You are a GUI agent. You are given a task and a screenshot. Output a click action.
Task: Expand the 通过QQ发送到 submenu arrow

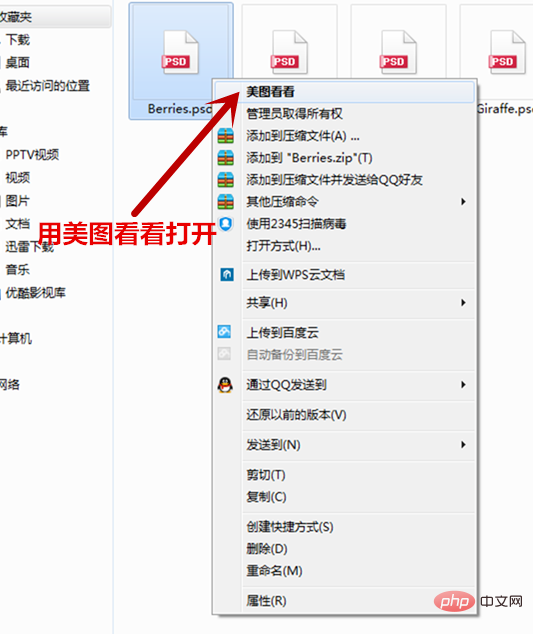coord(463,385)
